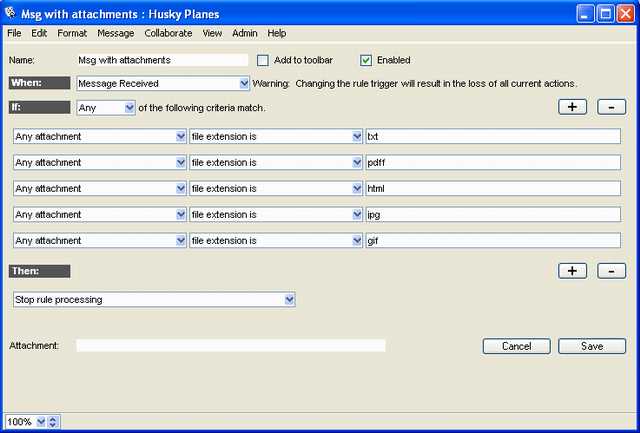This screenshot has height=433, width=640.
Task: Open the Collaborate menu
Action: tap(168, 33)
